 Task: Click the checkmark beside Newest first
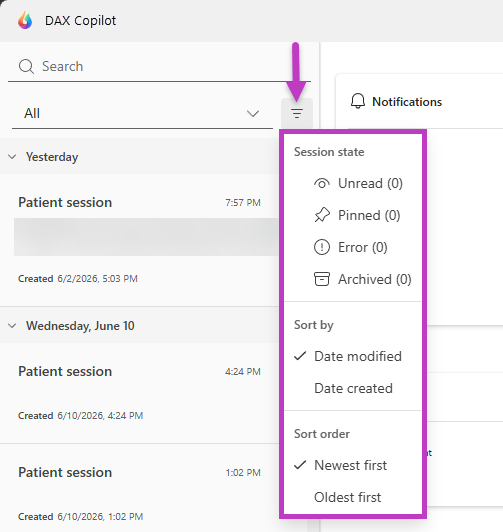coord(300,465)
